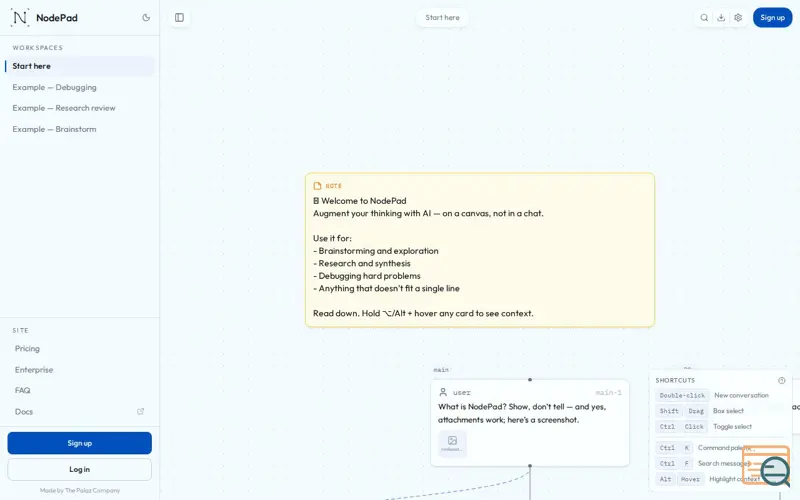Toggle dark mode with the moon icon

(146, 17)
